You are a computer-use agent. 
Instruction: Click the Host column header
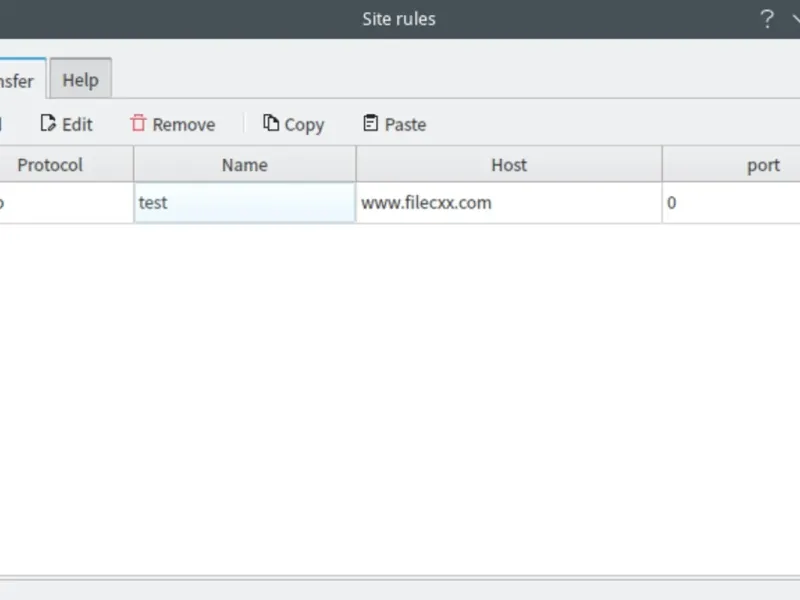tap(509, 165)
